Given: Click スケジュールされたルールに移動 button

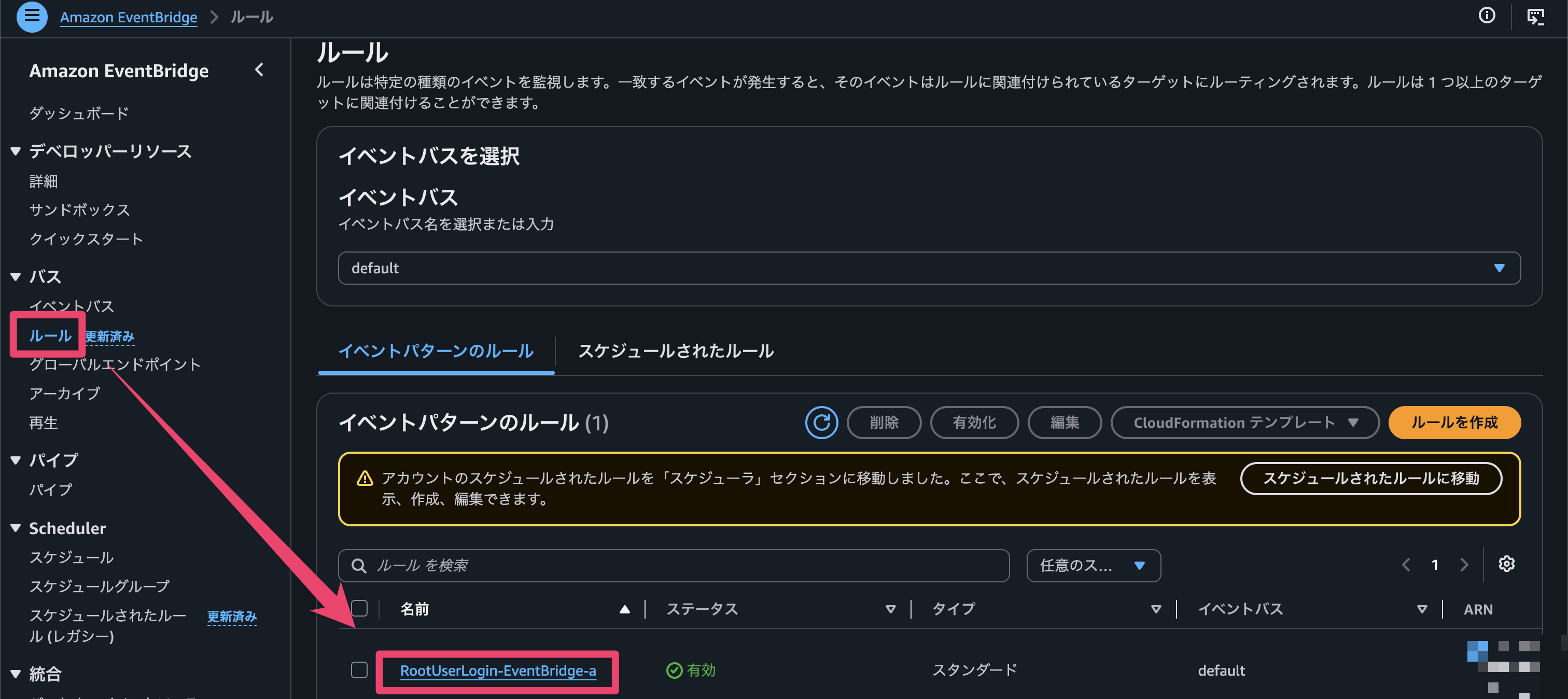Looking at the screenshot, I should 1371,479.
